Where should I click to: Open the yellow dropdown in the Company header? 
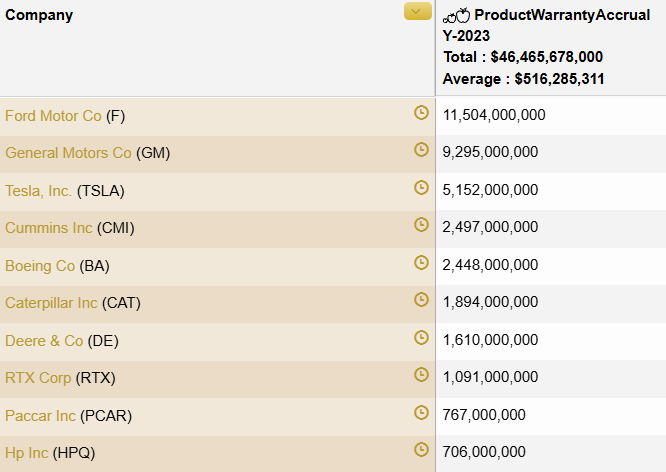coord(418,12)
